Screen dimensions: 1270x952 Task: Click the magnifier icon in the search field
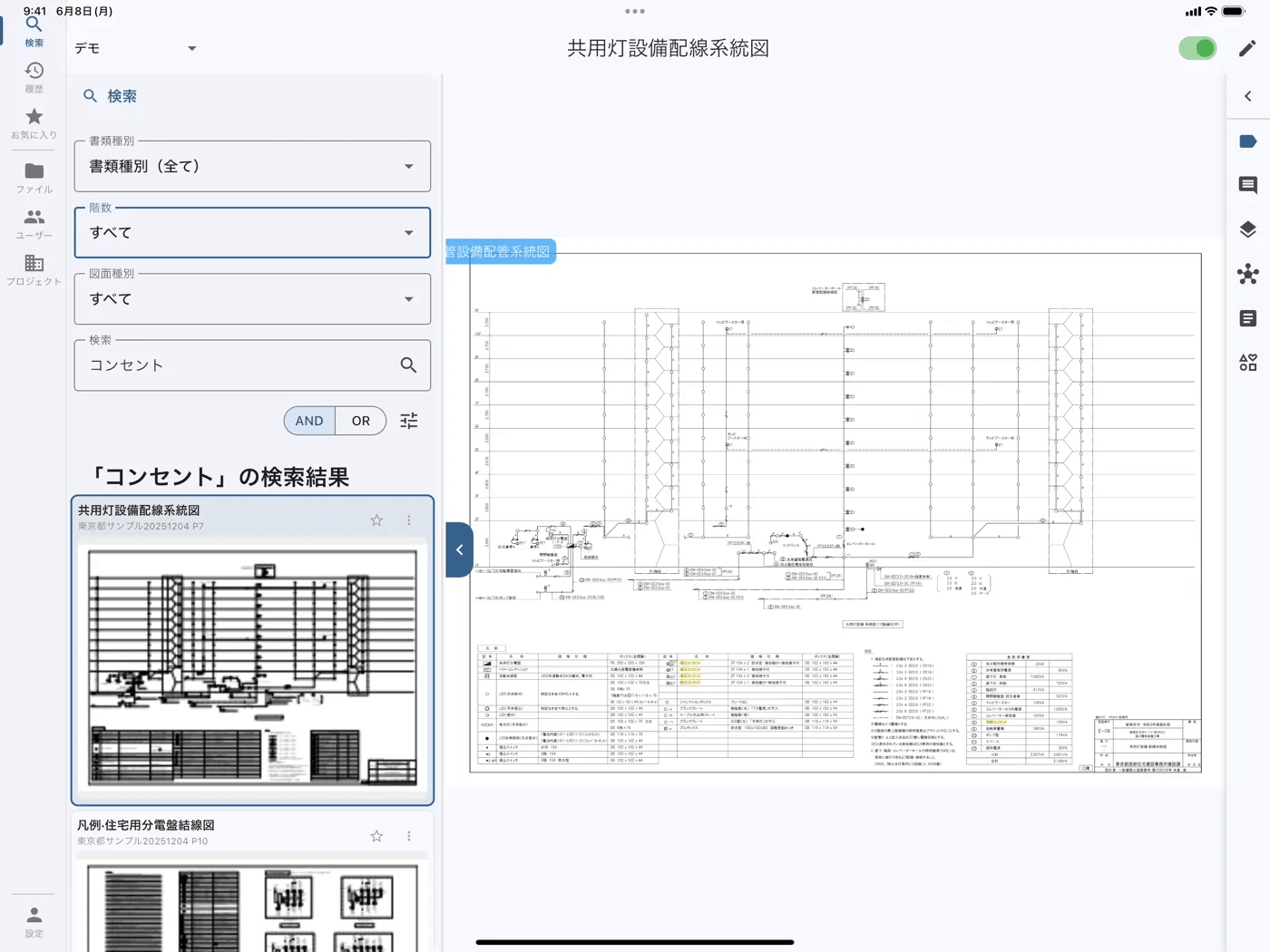pos(408,364)
